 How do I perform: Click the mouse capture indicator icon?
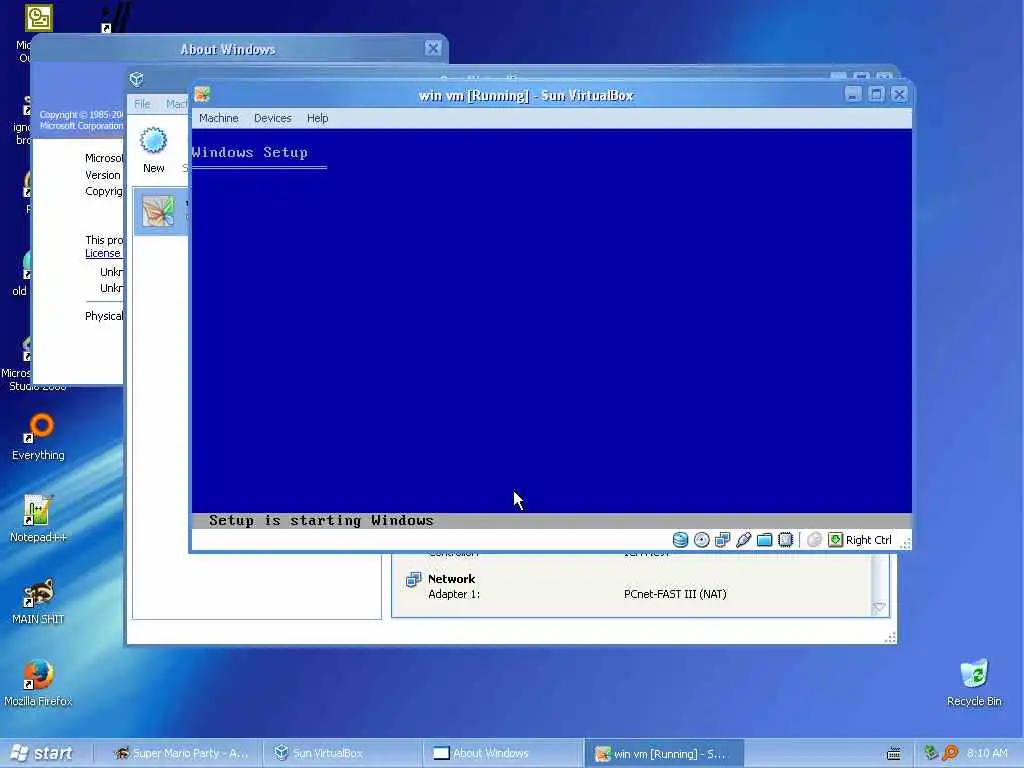(814, 539)
